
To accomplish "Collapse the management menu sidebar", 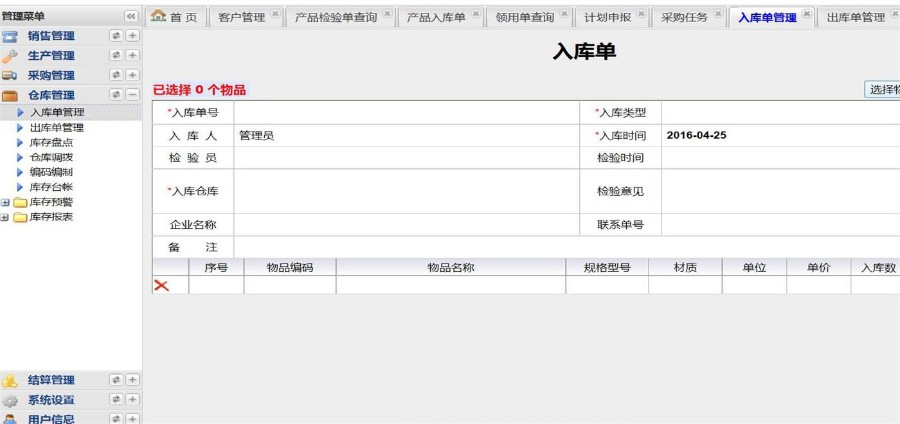I will coord(131,16).
